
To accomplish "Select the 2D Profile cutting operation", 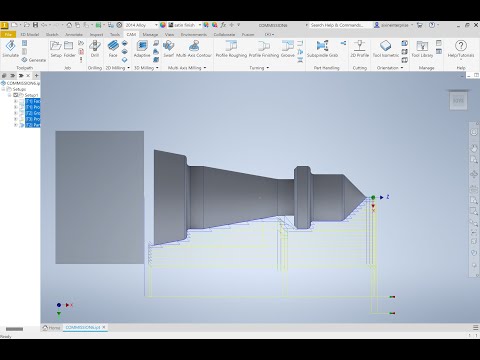I will click(x=359, y=49).
